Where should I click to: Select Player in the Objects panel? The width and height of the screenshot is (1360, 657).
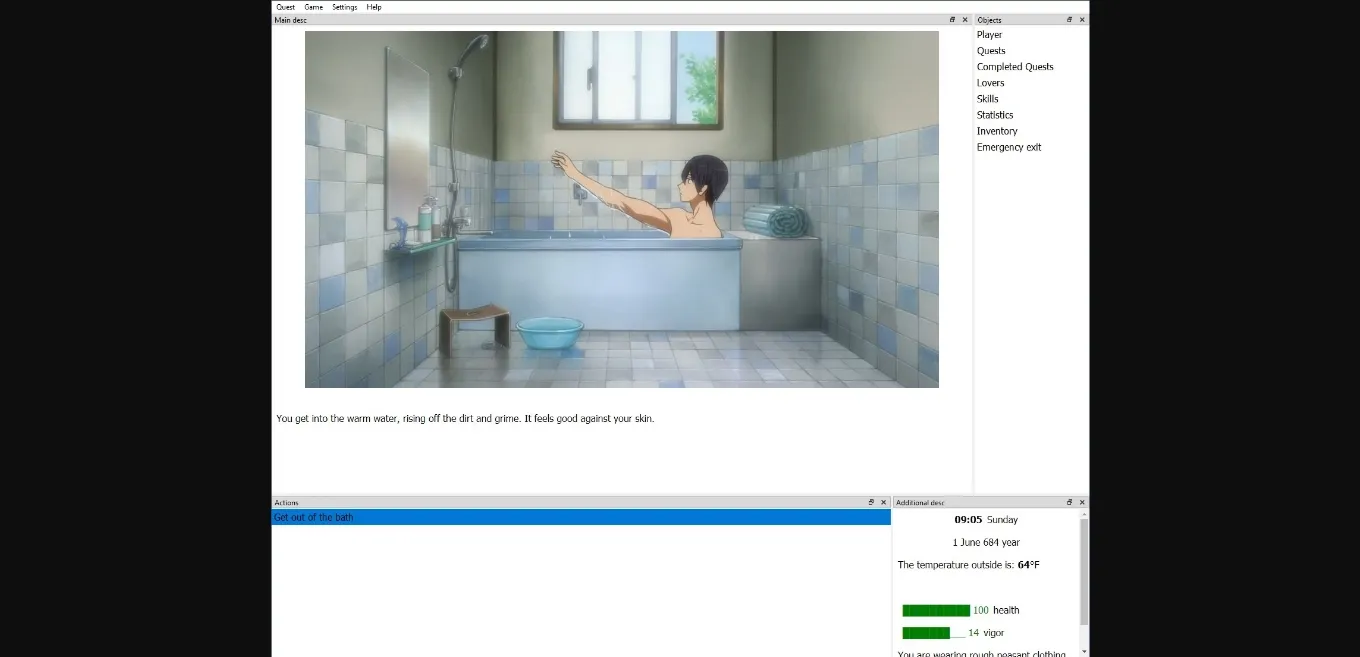[989, 34]
